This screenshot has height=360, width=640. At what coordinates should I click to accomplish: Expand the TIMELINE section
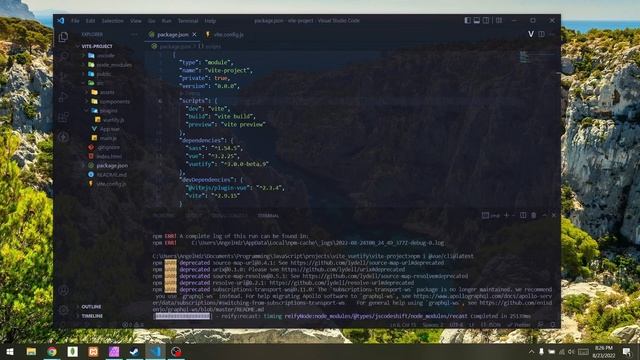[92, 316]
